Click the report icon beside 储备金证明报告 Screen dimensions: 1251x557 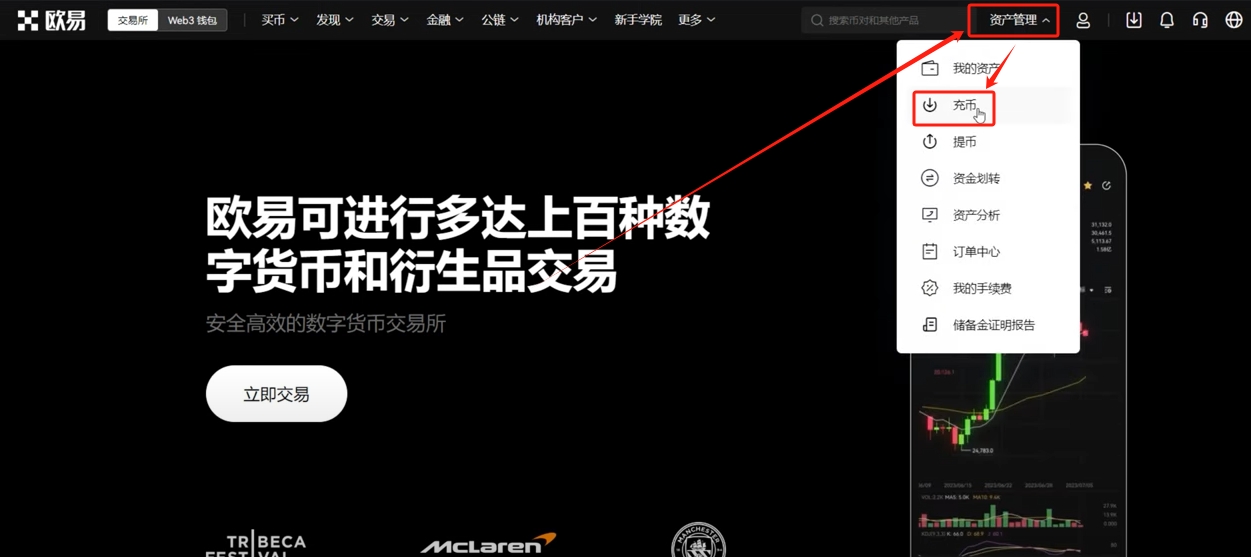[930, 325]
